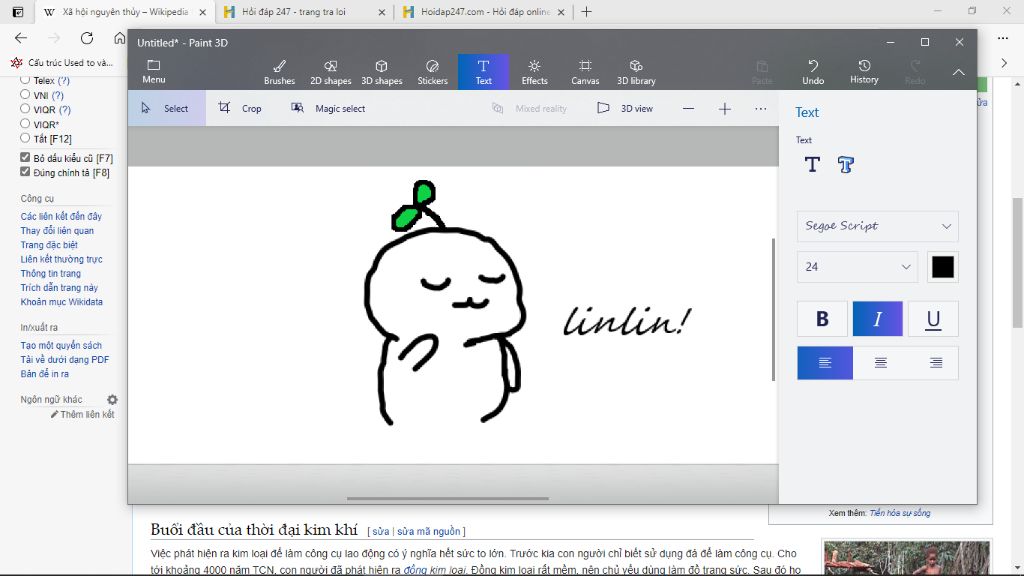This screenshot has width=1024, height=576.
Task: Refresh the browser page
Action: click(x=86, y=38)
